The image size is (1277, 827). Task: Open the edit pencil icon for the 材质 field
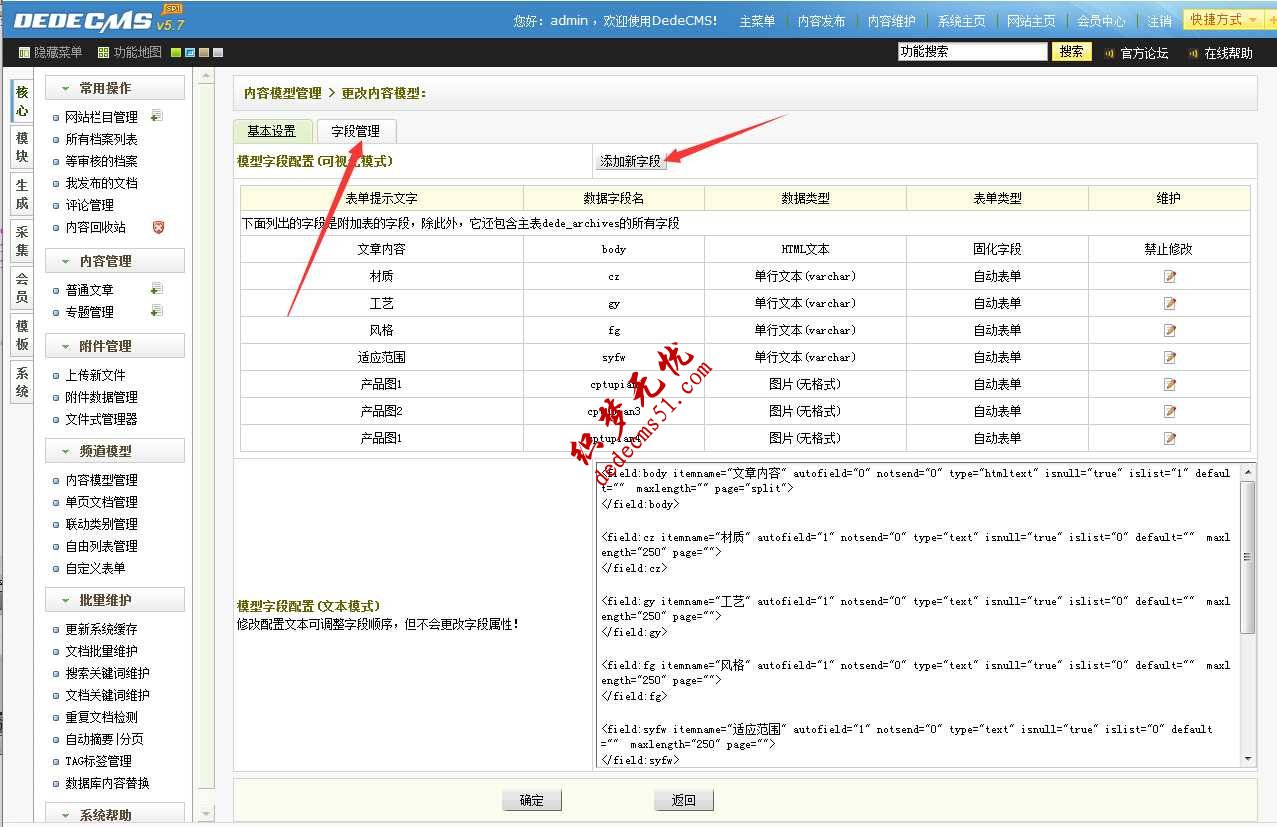pos(1169,275)
